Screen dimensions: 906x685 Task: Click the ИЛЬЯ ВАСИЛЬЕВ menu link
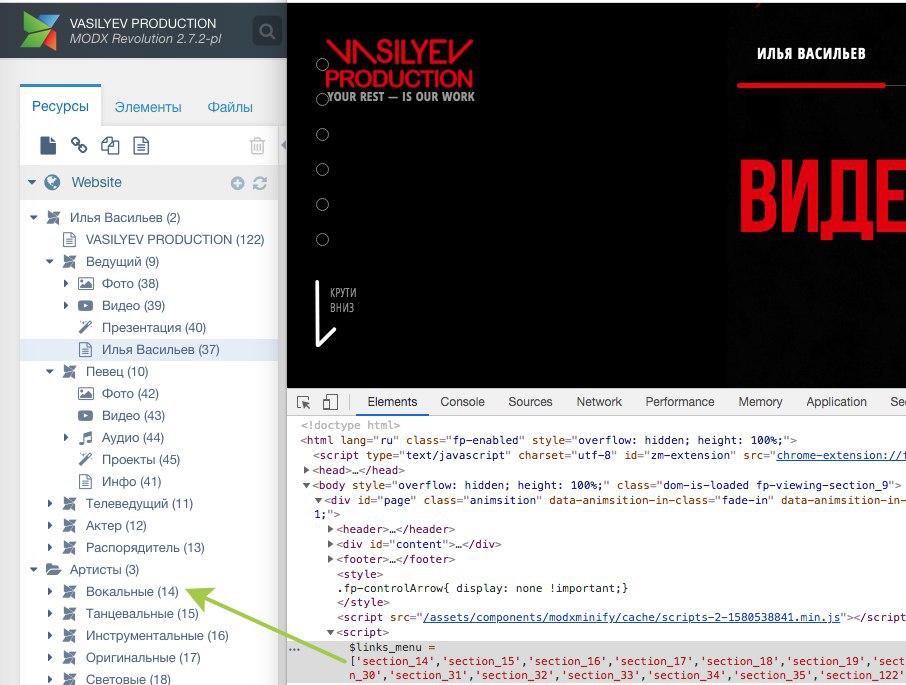pos(811,54)
